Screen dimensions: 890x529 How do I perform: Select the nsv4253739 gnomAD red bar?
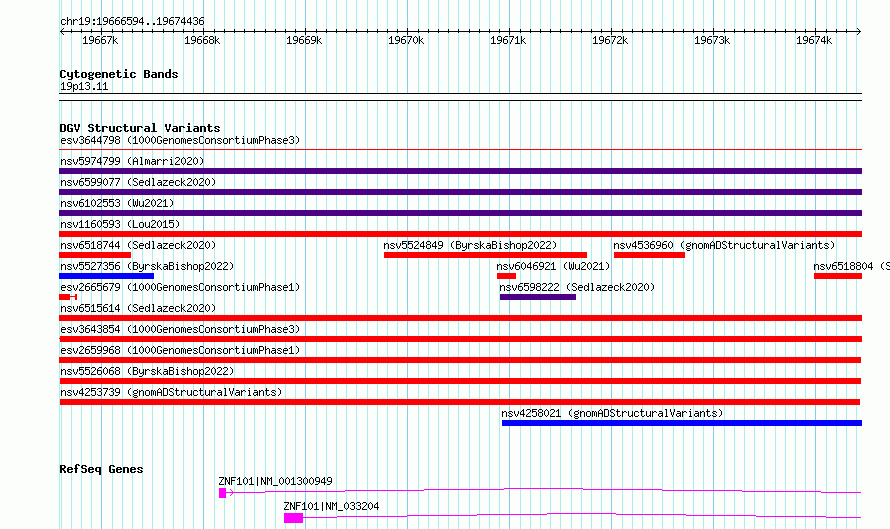tap(459, 402)
